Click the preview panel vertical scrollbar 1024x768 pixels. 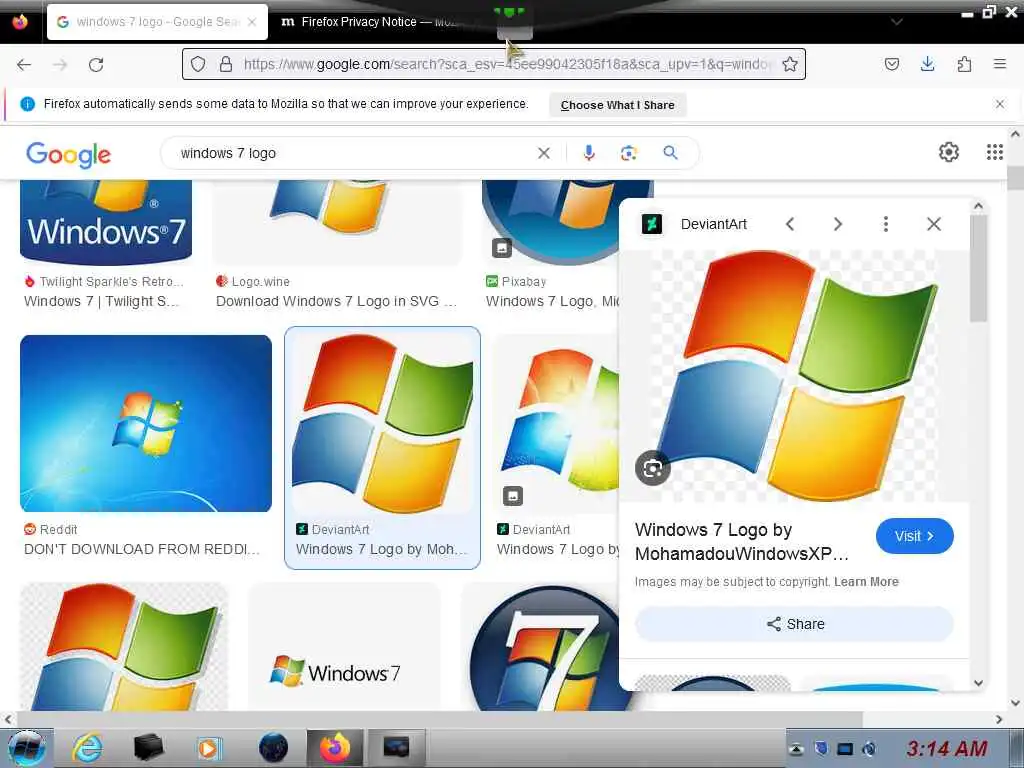978,268
